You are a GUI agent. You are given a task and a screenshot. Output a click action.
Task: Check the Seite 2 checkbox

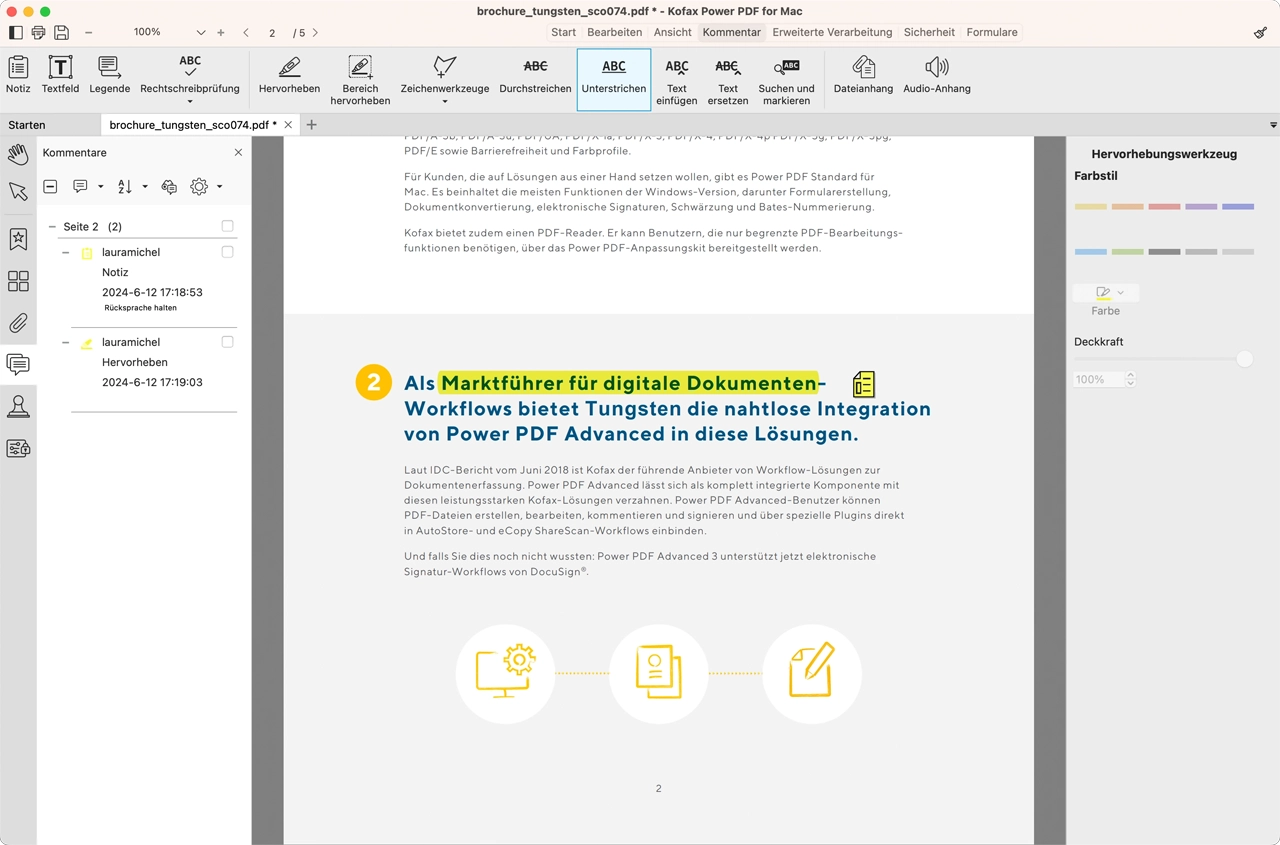(228, 226)
